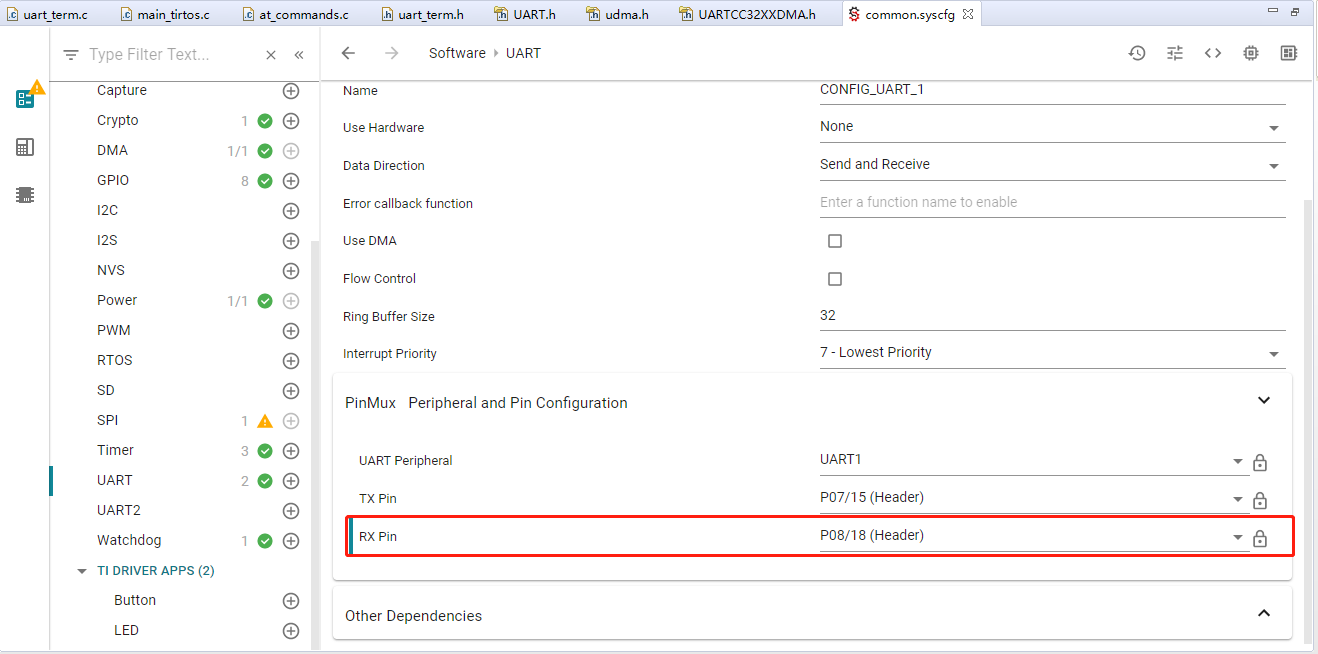Click the history icon in the top toolbar
1318x654 pixels.
(x=1137, y=53)
